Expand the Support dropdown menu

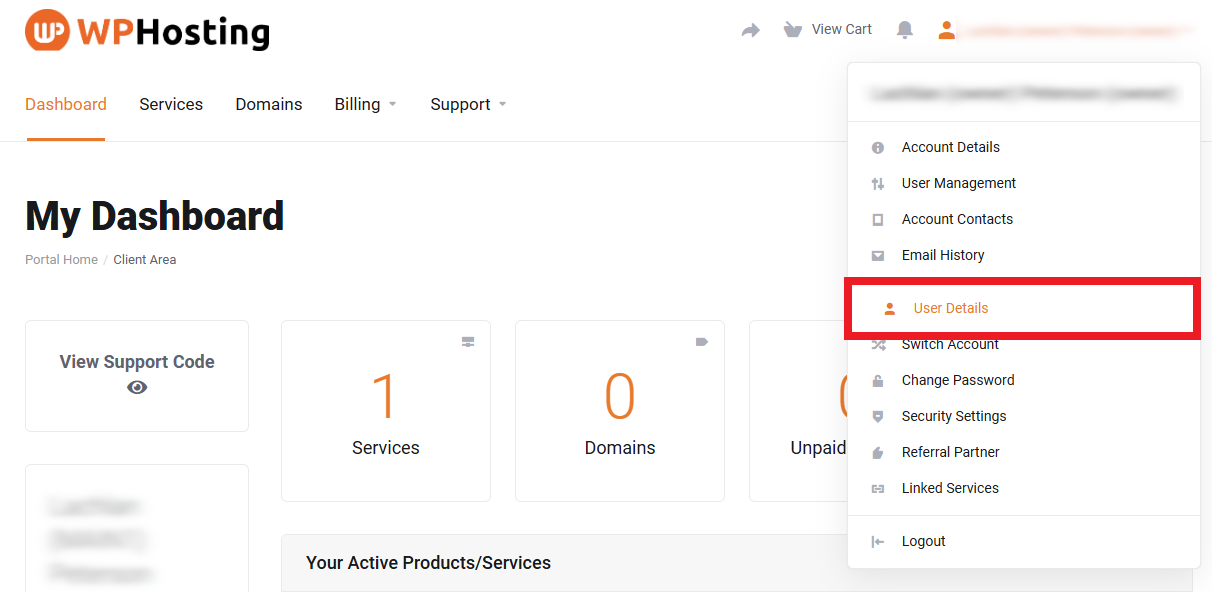(x=468, y=104)
